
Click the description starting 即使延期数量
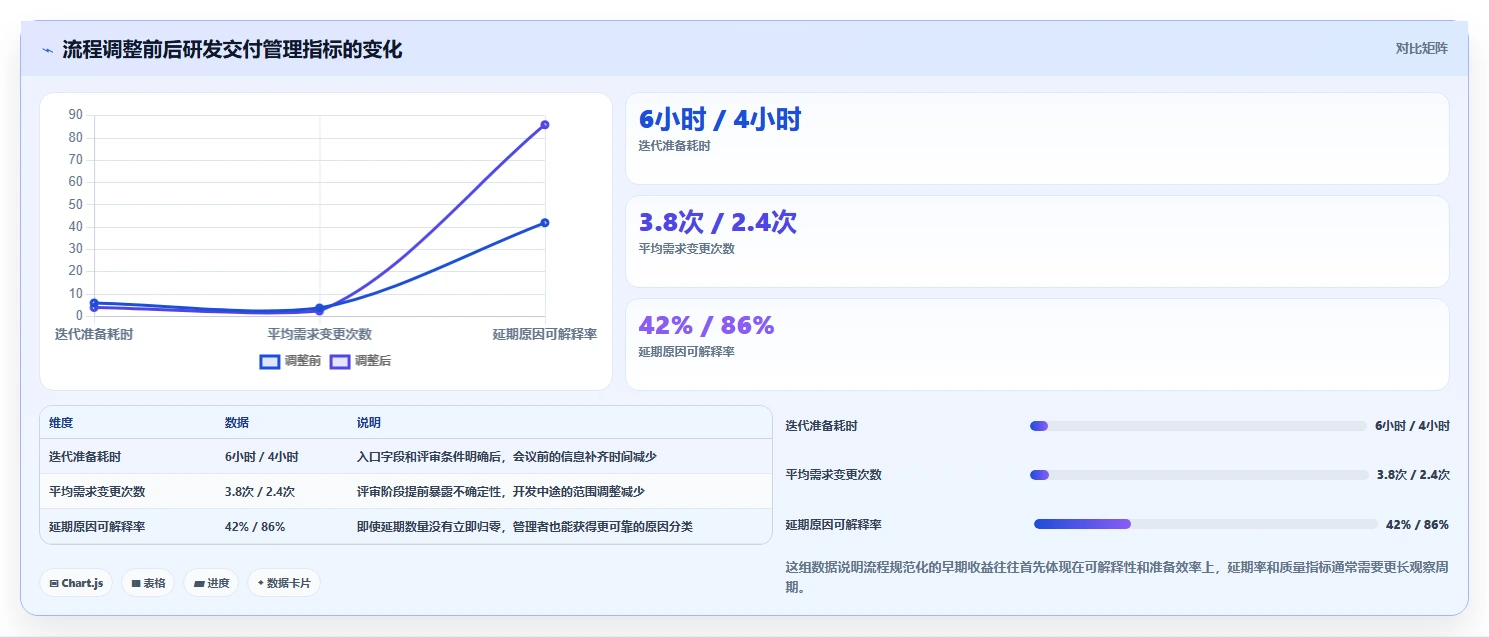click(525, 526)
